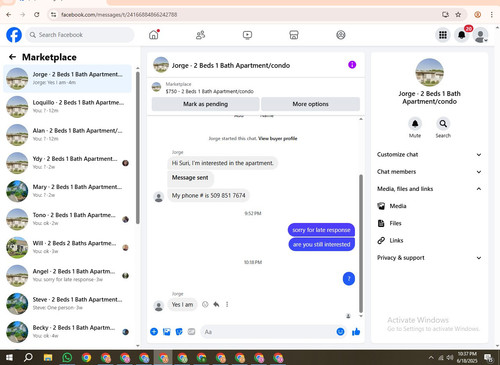Open the Files item in the side panel
500x365 pixels.
pyautogui.click(x=429, y=223)
